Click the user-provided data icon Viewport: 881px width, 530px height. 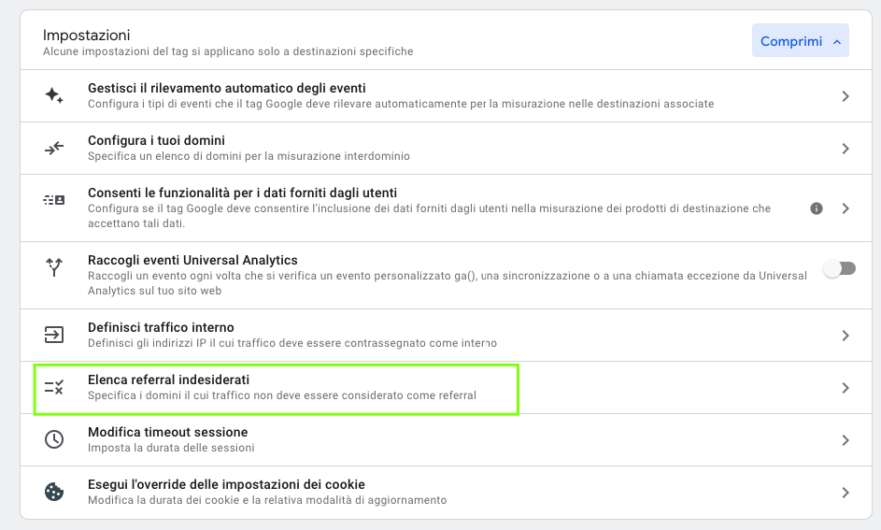pyautogui.click(x=54, y=200)
